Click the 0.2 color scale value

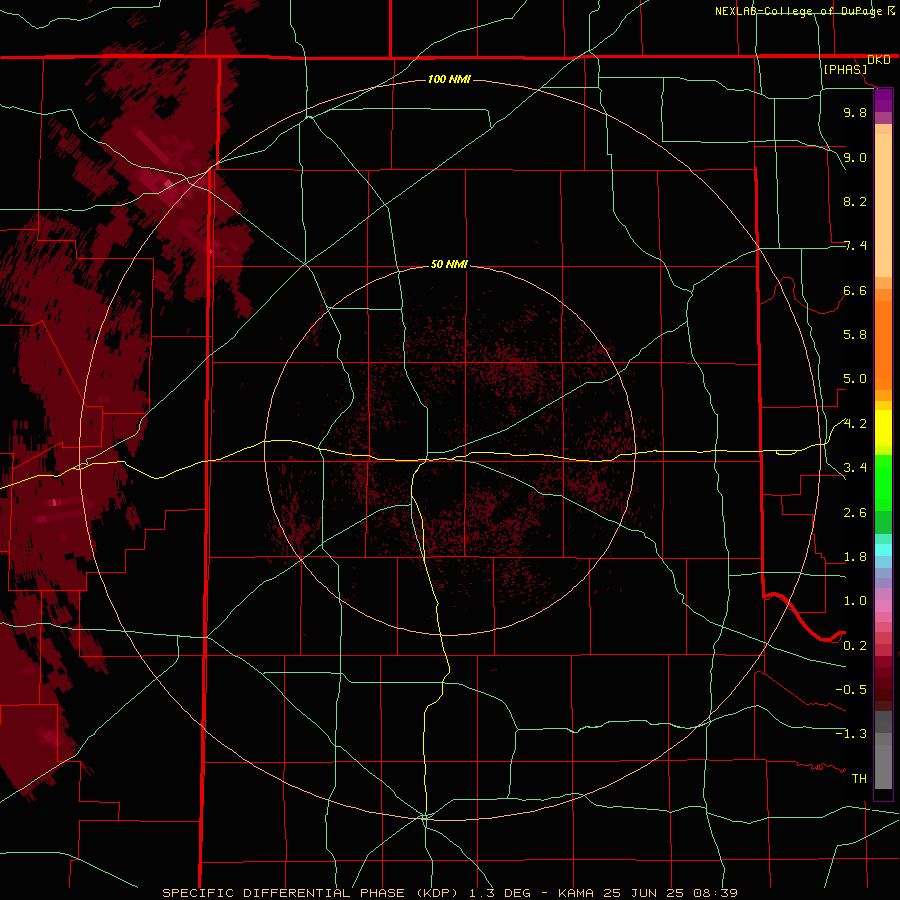855,646
